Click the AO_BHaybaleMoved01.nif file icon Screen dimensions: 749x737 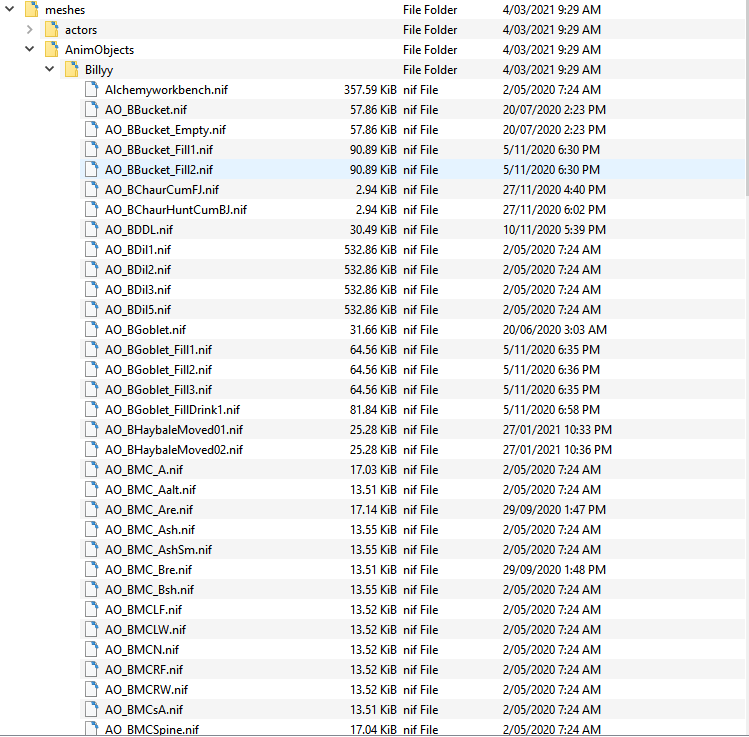(92, 430)
